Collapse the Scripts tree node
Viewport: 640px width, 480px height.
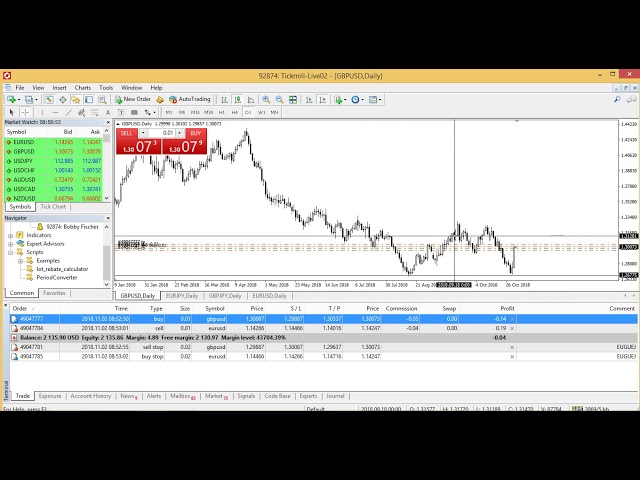10,252
